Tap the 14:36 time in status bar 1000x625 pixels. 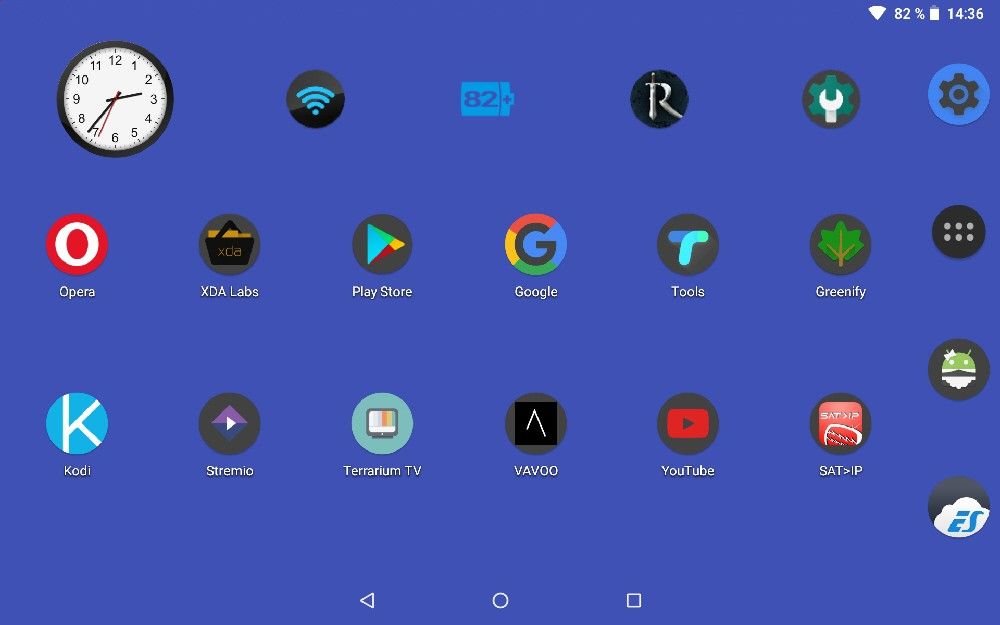click(965, 13)
